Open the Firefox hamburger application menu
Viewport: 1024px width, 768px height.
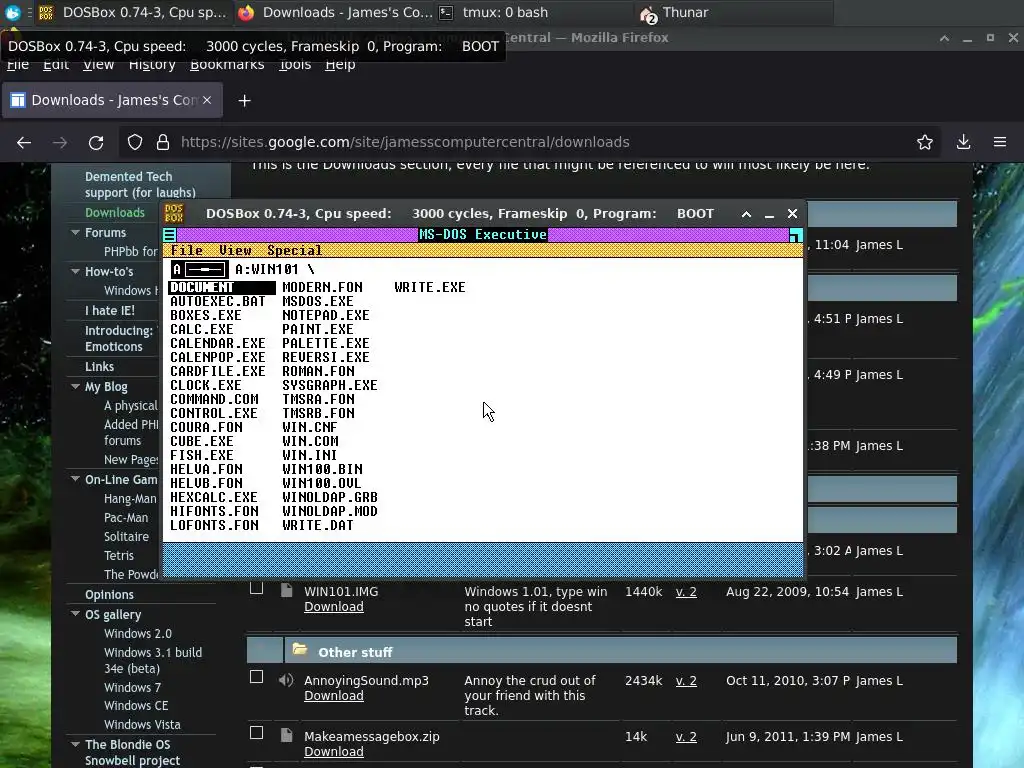click(x=1000, y=142)
